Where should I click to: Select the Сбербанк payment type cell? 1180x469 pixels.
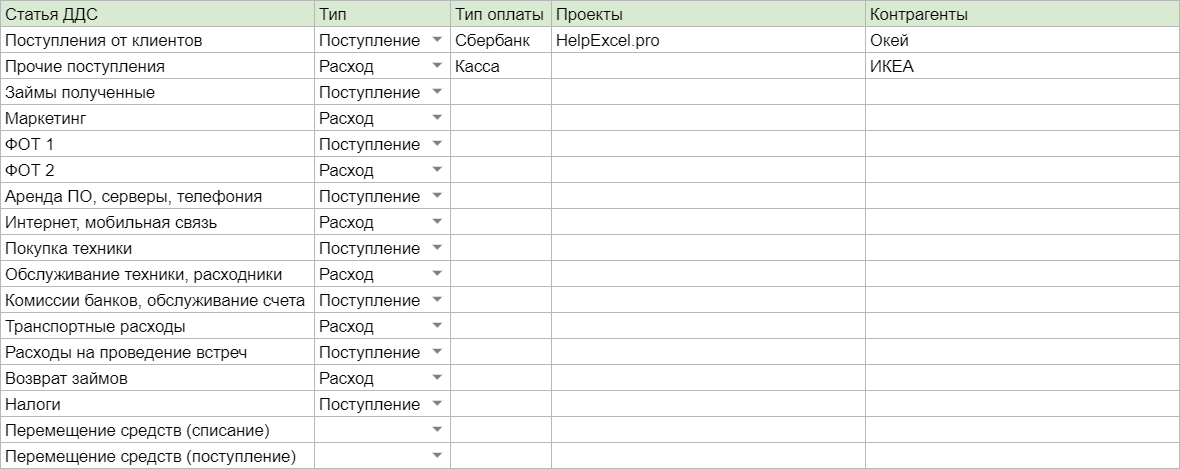tap(500, 41)
